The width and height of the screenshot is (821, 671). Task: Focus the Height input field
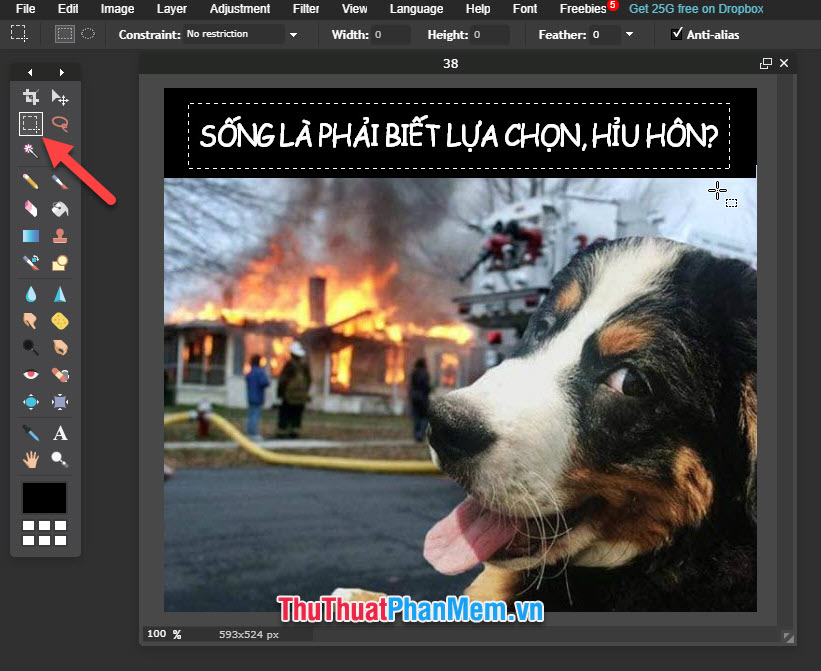pyautogui.click(x=490, y=35)
